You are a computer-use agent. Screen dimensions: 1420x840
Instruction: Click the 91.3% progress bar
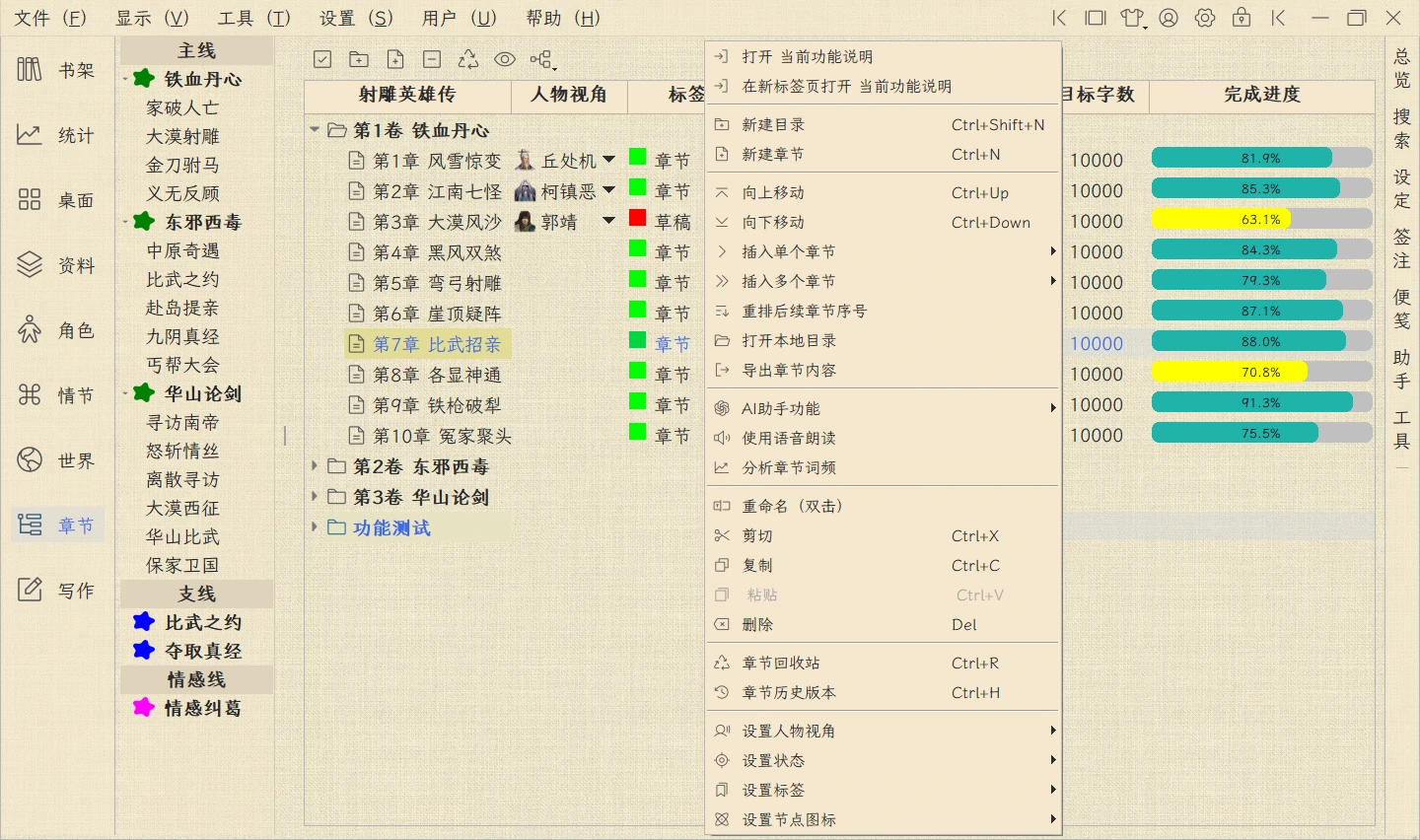(x=1262, y=402)
